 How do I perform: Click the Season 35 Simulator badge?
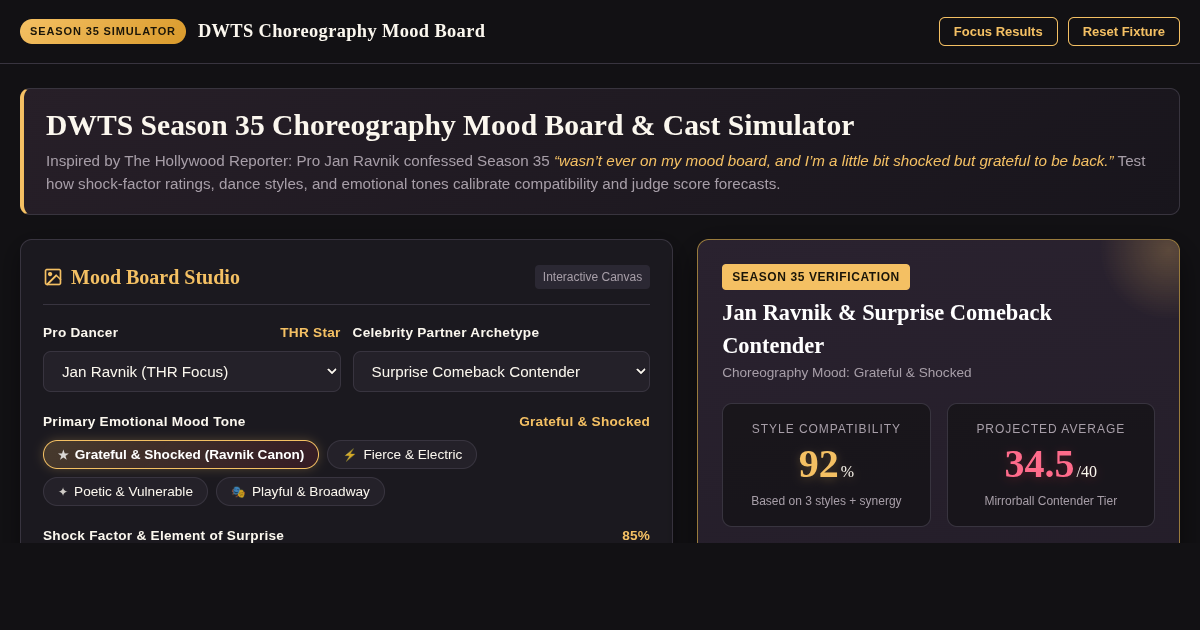pos(103,31)
